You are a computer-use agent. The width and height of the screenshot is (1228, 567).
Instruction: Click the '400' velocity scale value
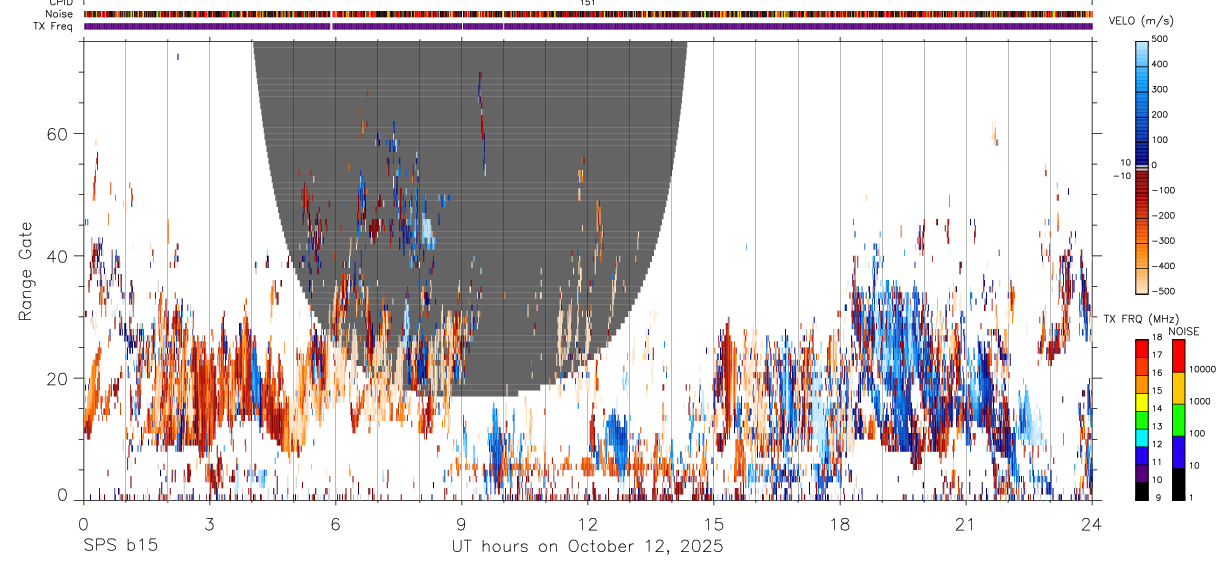tap(1160, 64)
